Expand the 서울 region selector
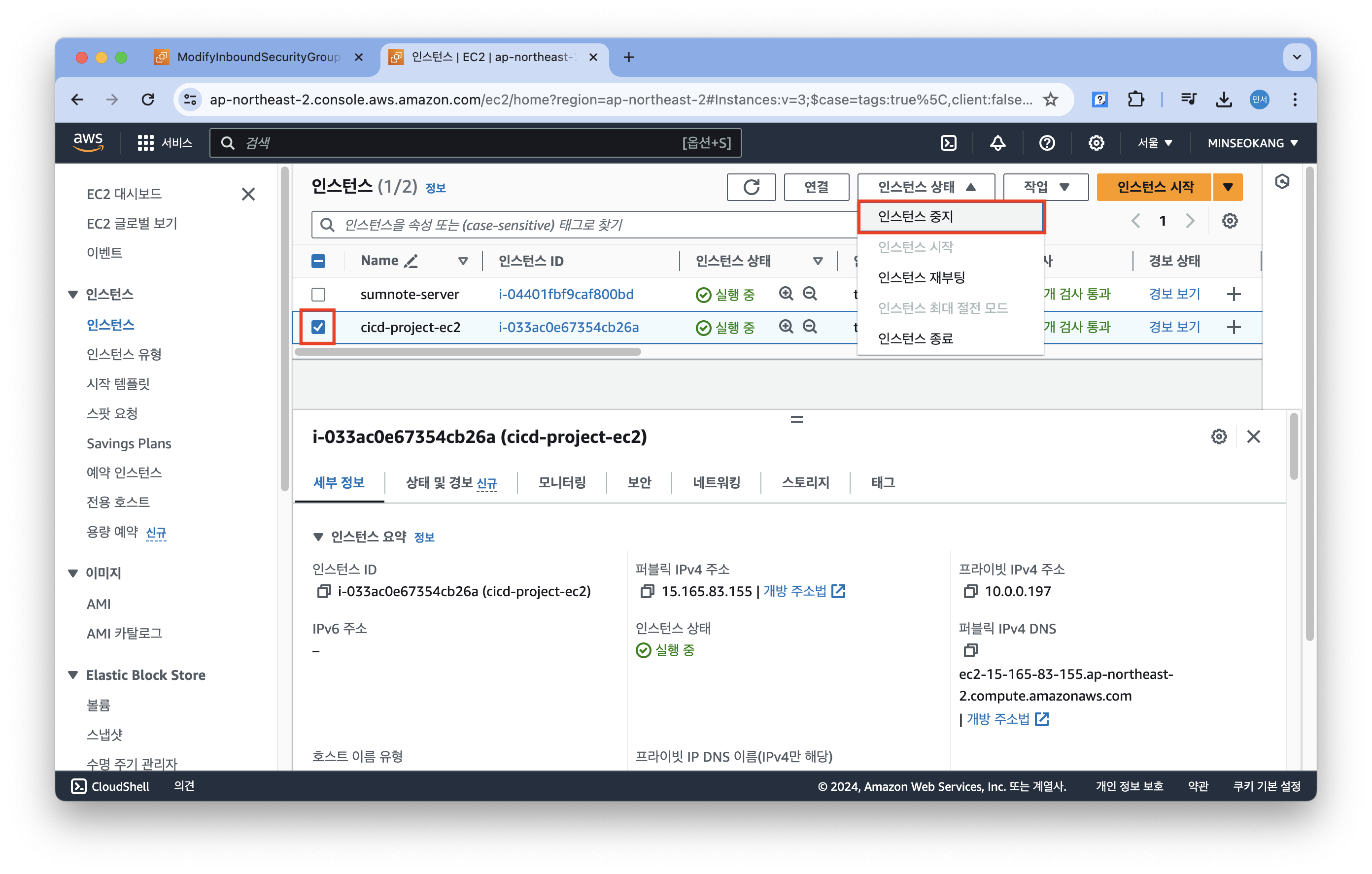1372x874 pixels. pyautogui.click(x=1154, y=143)
